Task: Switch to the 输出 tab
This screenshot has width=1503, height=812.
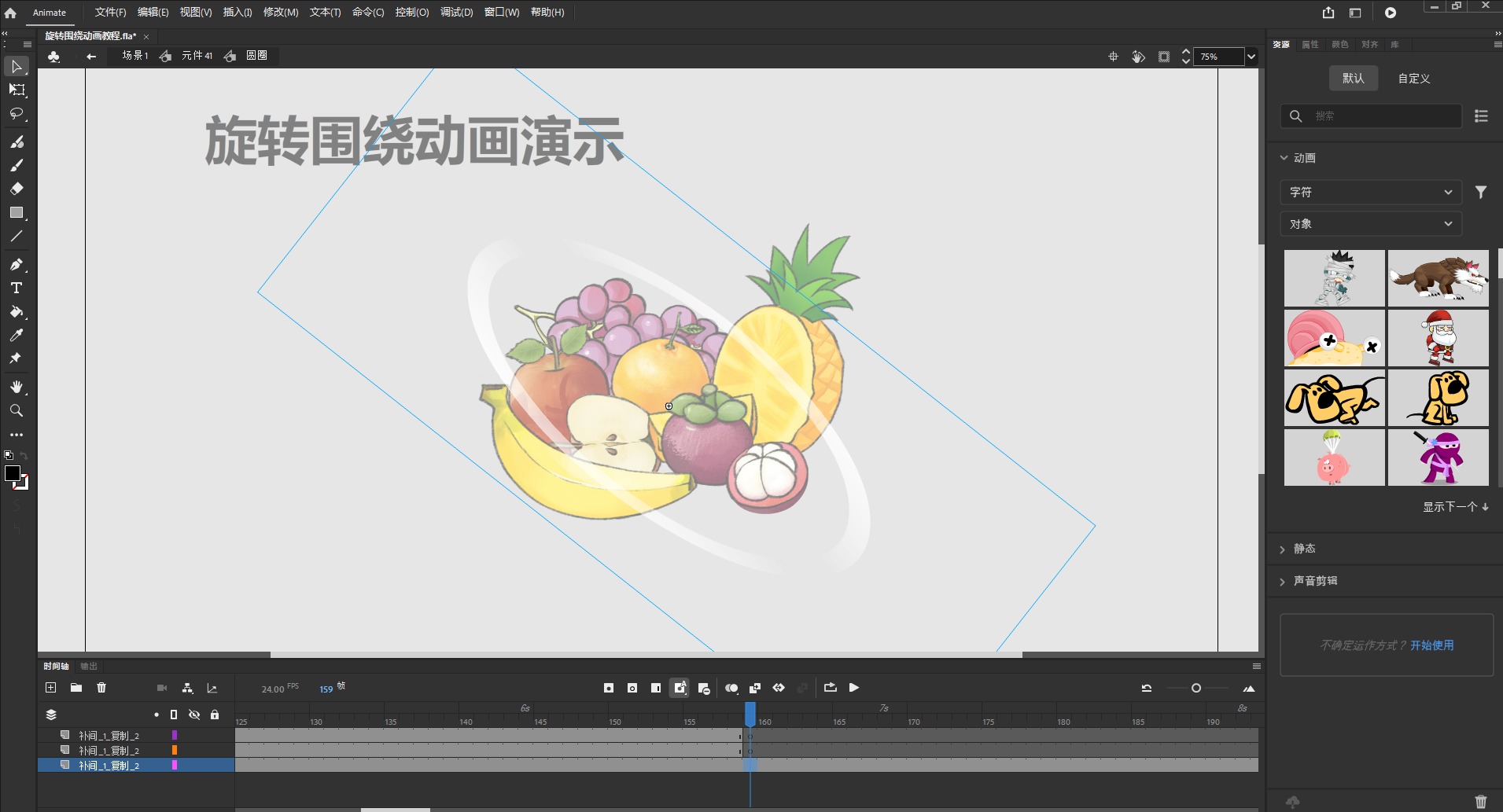Action: pos(89,666)
